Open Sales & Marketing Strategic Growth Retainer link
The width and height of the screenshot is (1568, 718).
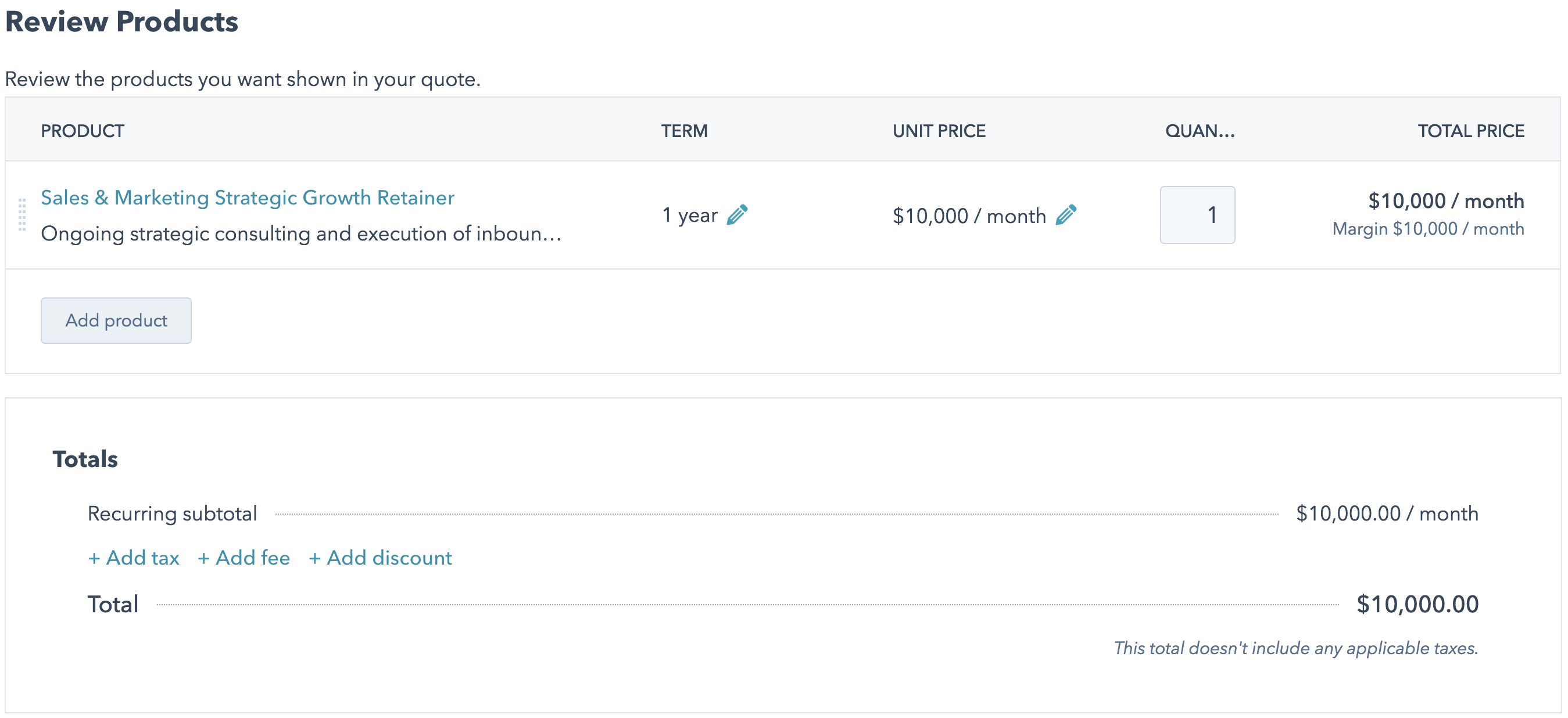click(247, 197)
